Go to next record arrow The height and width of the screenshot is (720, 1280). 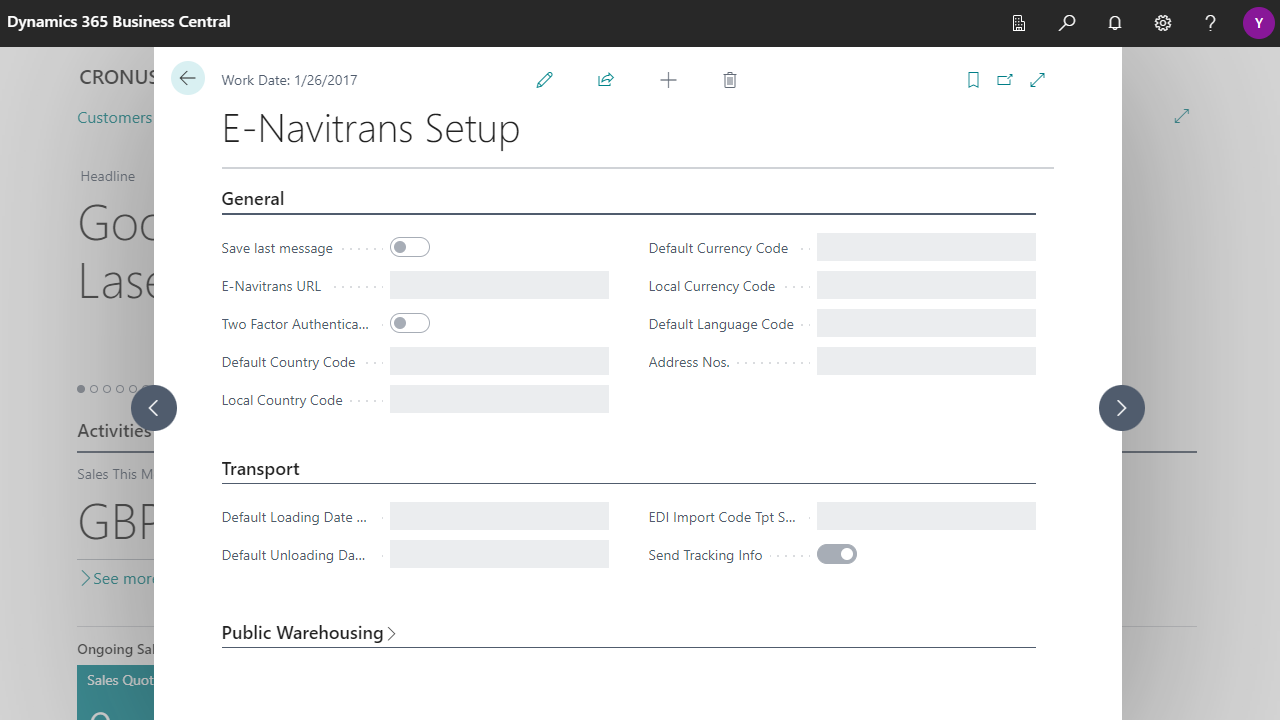click(1122, 408)
